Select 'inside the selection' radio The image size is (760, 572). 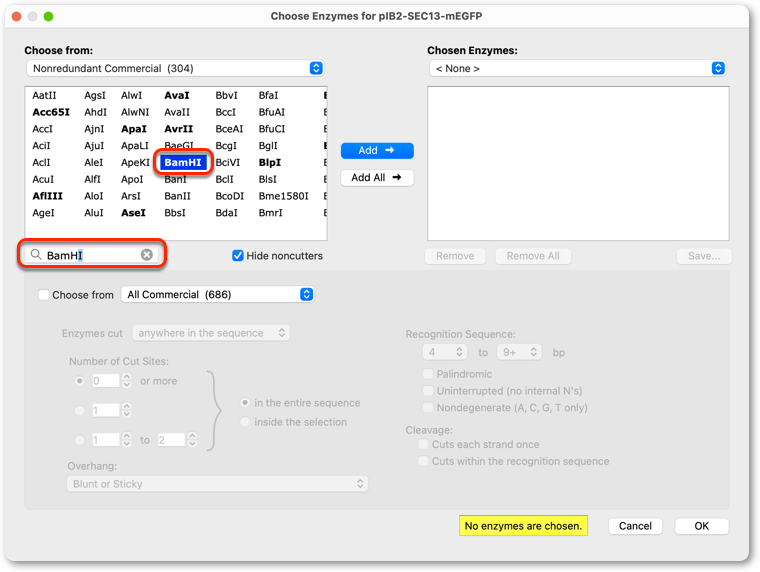[245, 422]
